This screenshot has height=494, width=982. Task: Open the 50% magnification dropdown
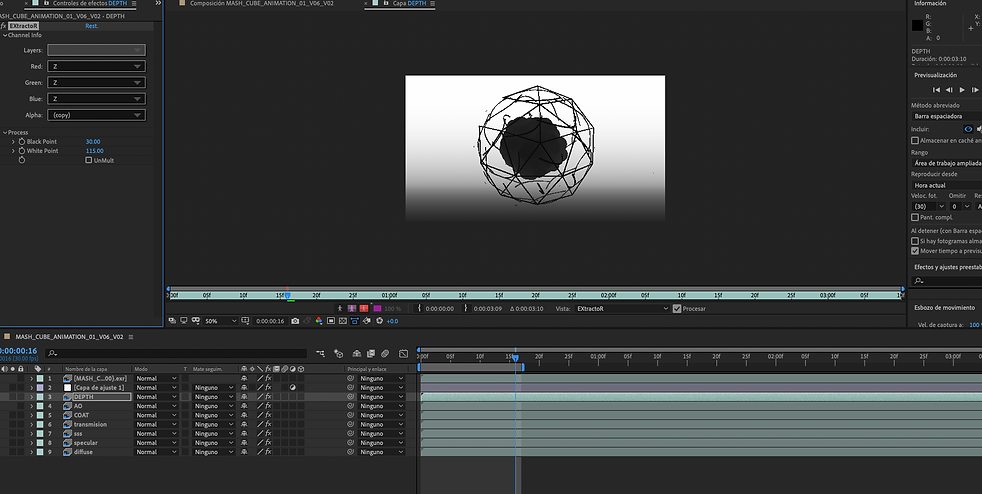click(221, 321)
